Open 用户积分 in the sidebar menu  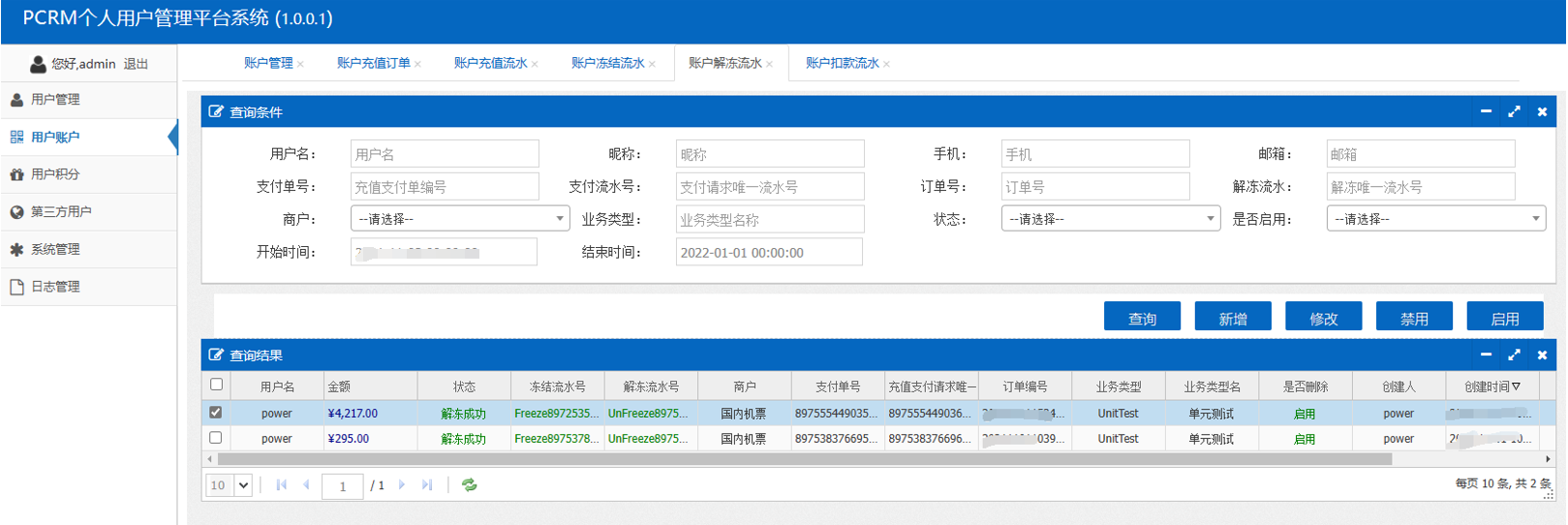(x=55, y=174)
